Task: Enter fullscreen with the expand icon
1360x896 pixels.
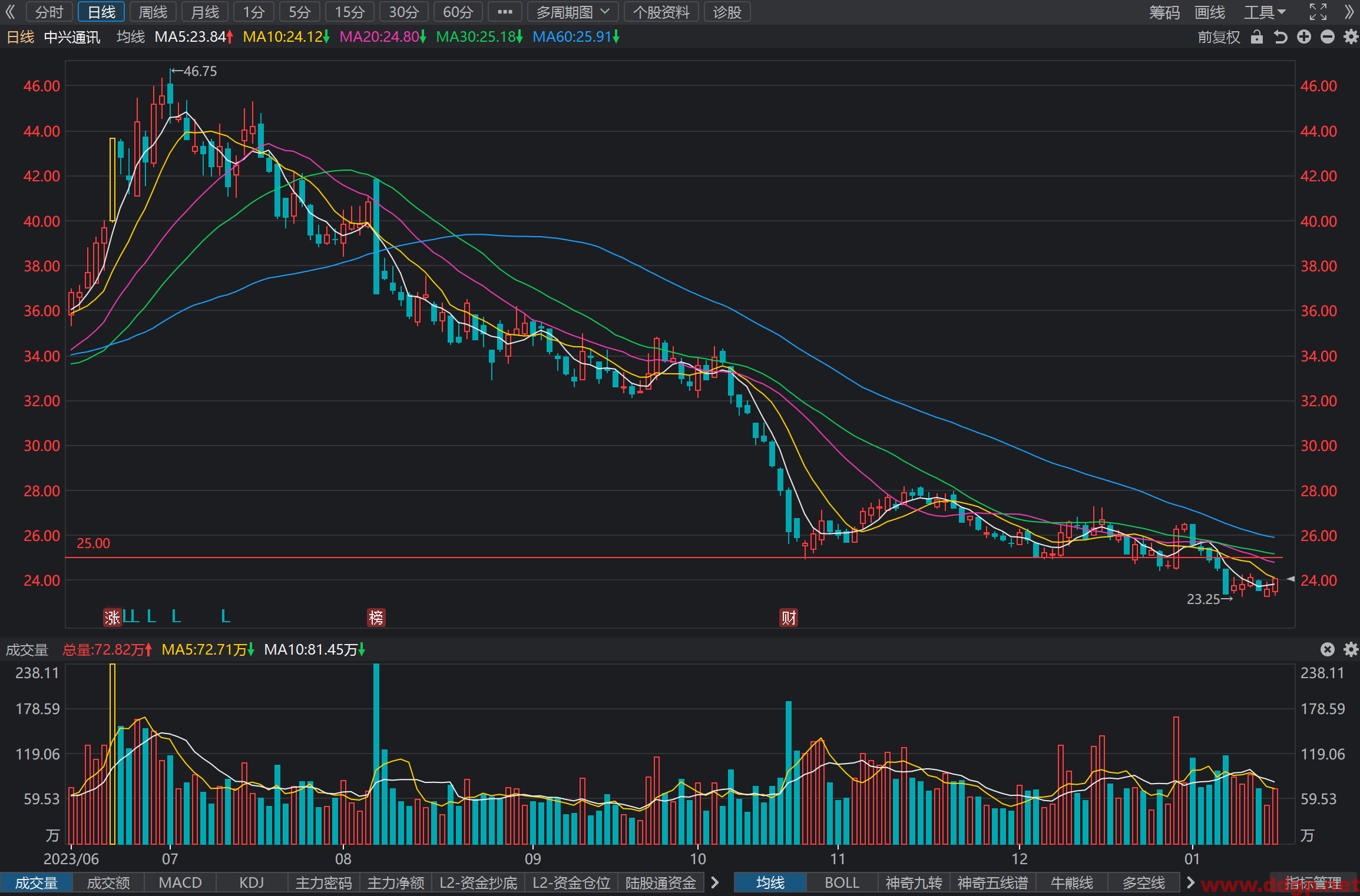Action: click(1318, 12)
